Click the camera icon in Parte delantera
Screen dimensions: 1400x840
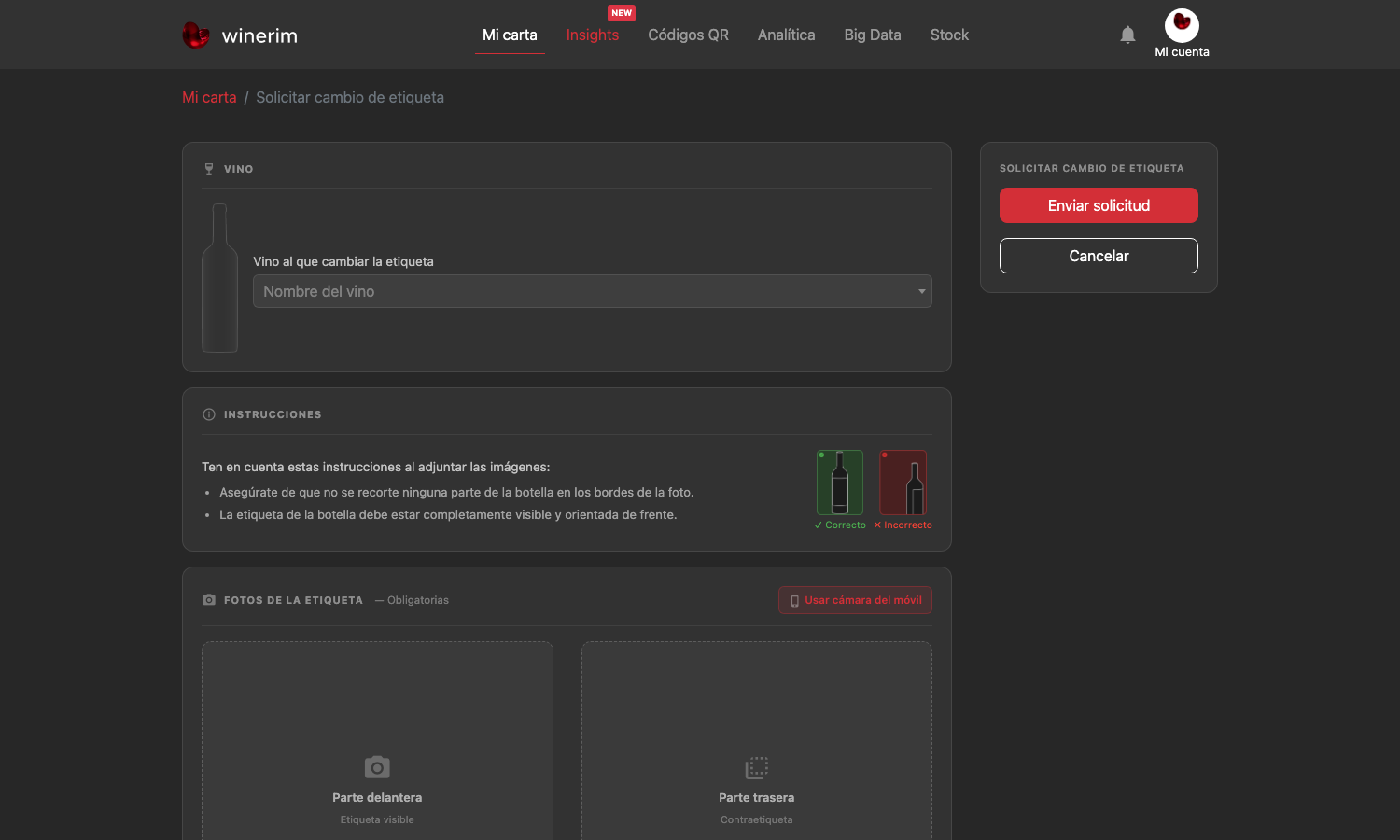click(377, 767)
